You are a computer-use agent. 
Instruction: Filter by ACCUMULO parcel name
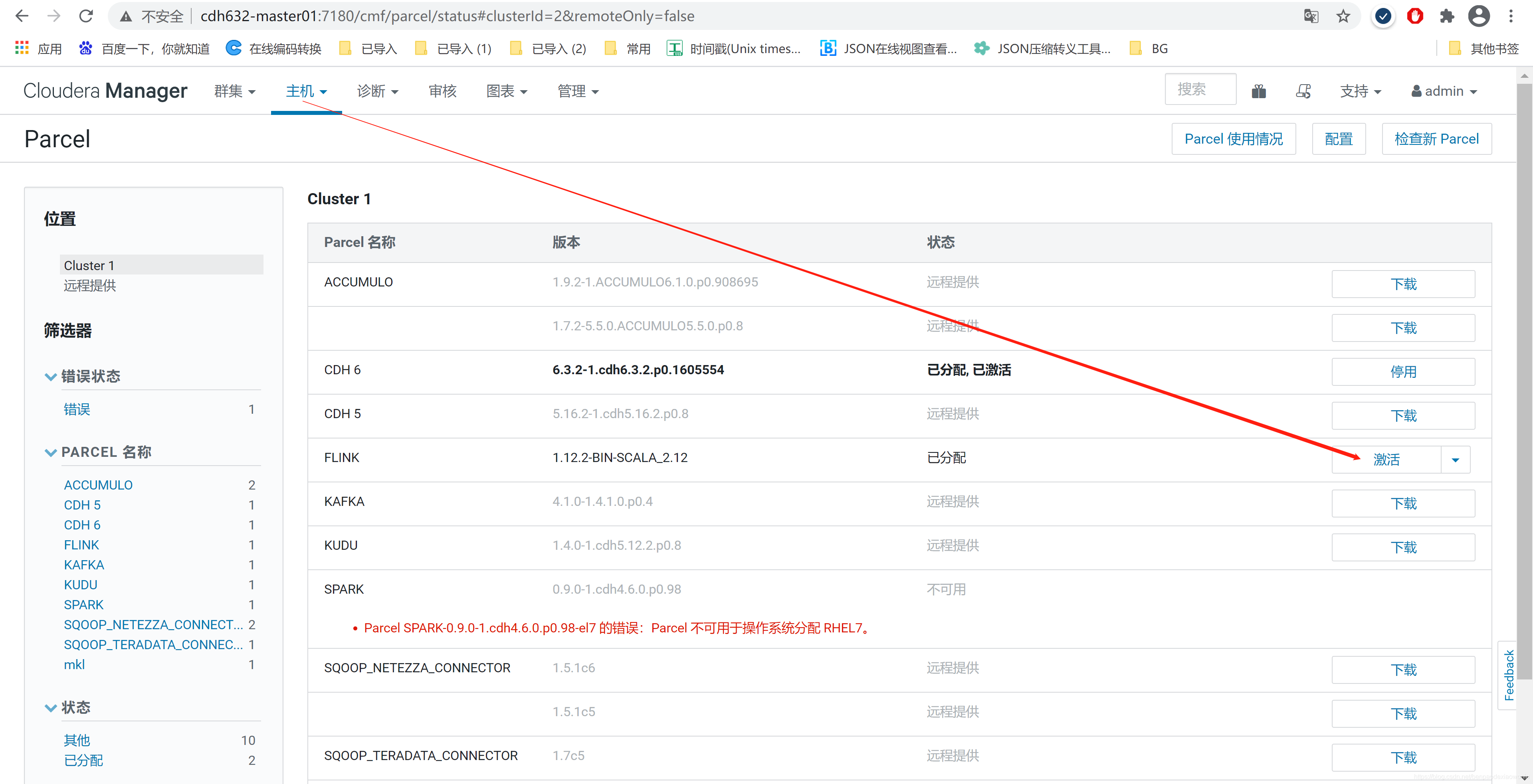[98, 485]
